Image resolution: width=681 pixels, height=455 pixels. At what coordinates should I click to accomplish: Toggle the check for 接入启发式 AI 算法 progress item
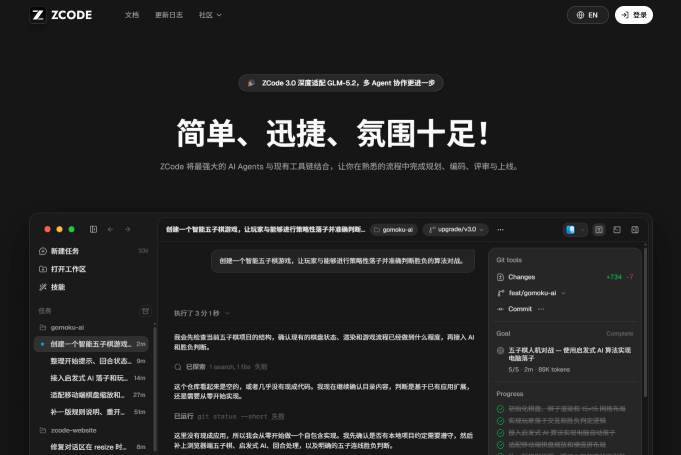500,433
